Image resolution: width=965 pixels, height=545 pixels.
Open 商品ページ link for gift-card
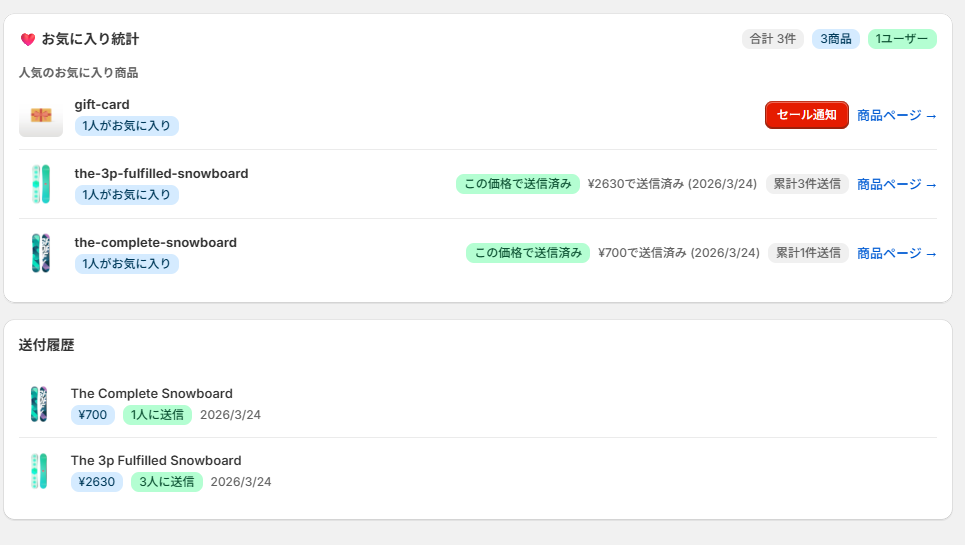click(896, 116)
